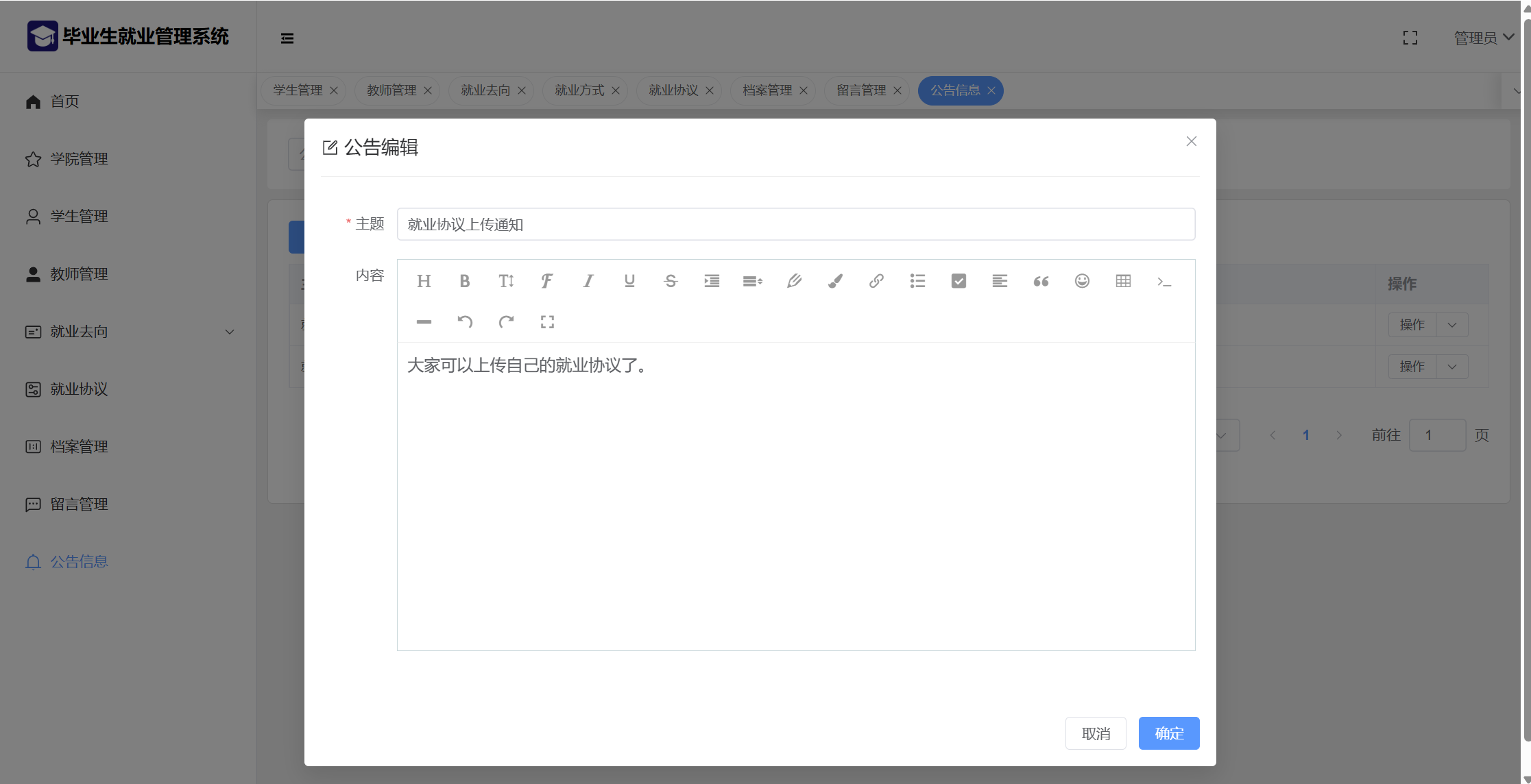This screenshot has height=784, width=1531.
Task: Insert a table via toolbar icon
Action: [x=1123, y=281]
